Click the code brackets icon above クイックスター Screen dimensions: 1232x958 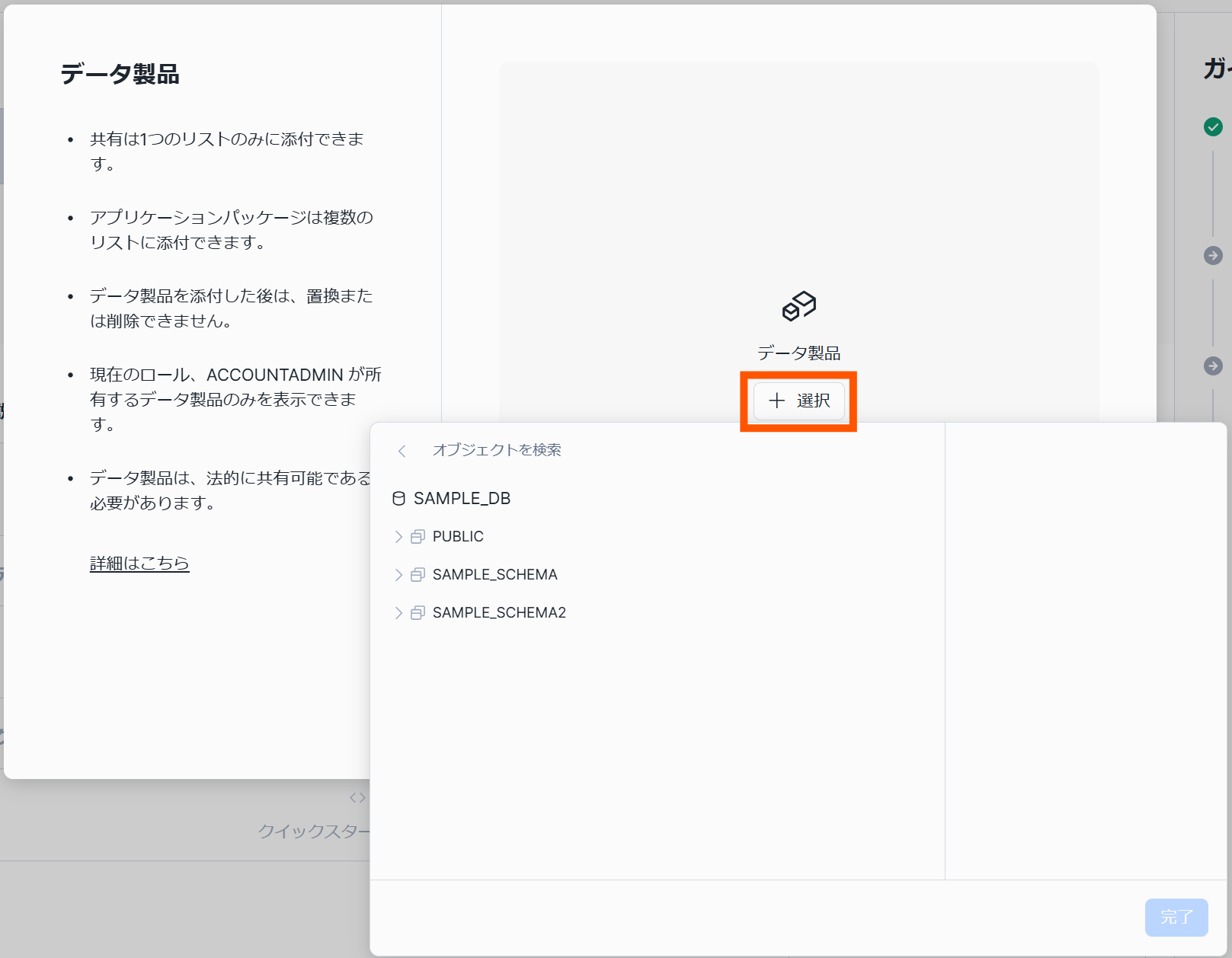pos(357,797)
